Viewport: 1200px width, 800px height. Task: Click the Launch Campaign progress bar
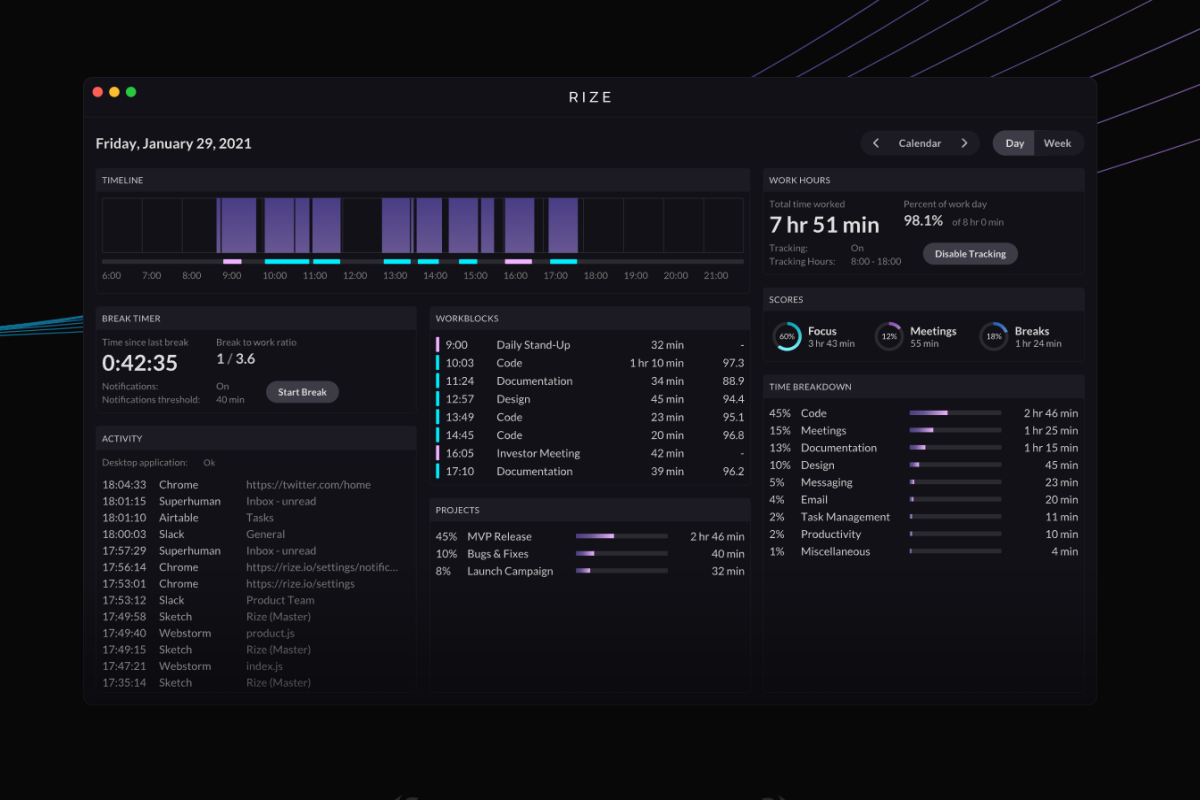tap(621, 571)
